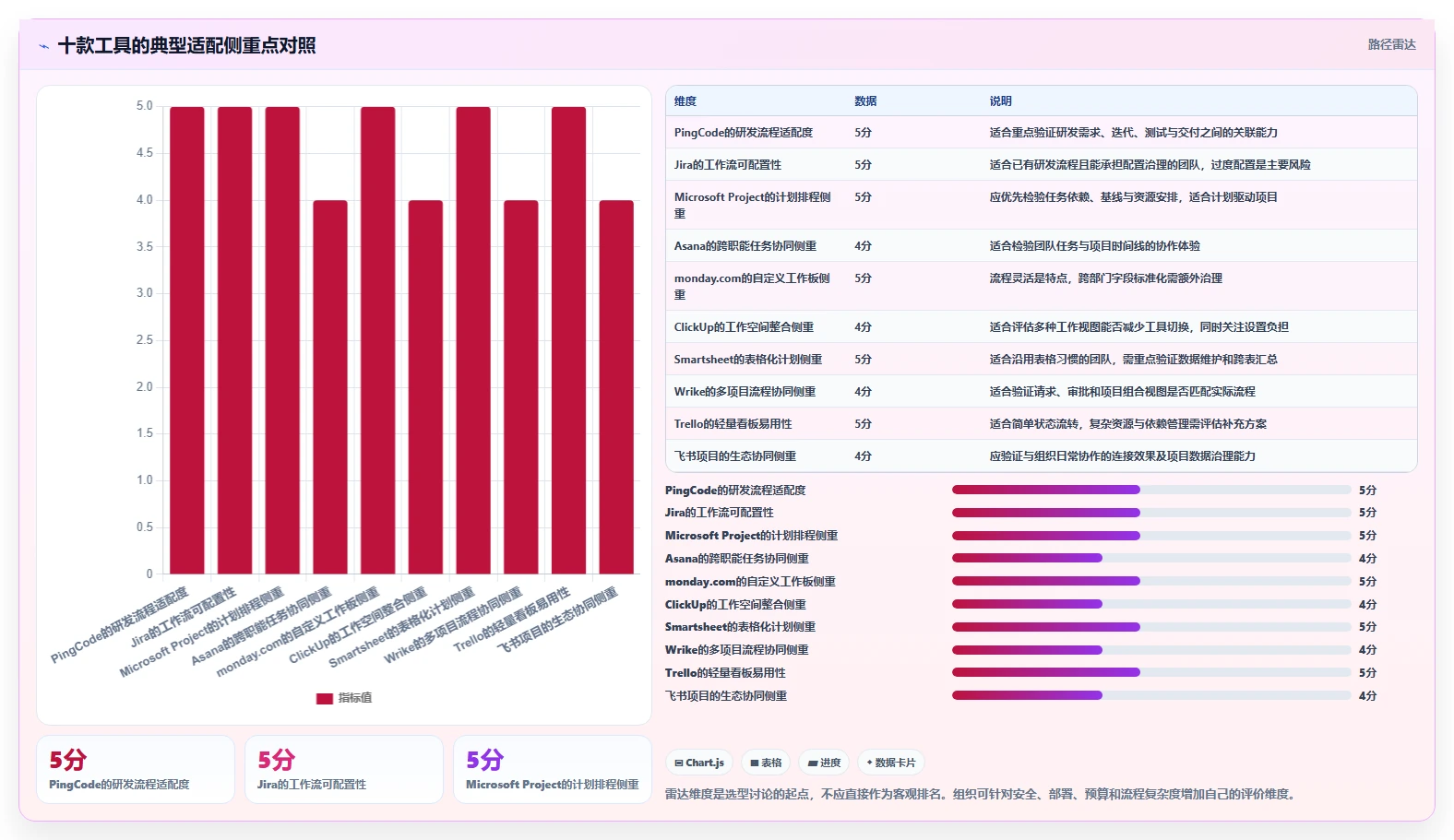Click the title 十款工具的典型适配侧重点对照
The image size is (1454, 840).
187,45
